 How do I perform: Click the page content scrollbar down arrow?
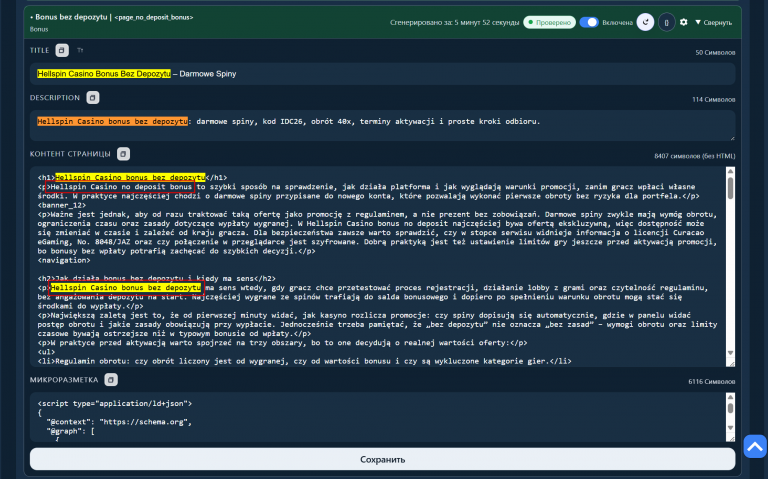(730, 353)
